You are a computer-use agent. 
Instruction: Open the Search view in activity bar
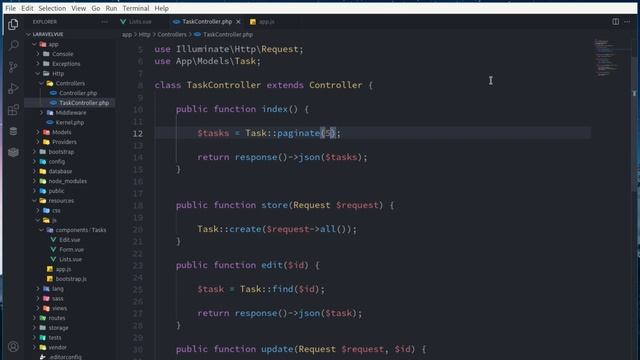[x=13, y=45]
